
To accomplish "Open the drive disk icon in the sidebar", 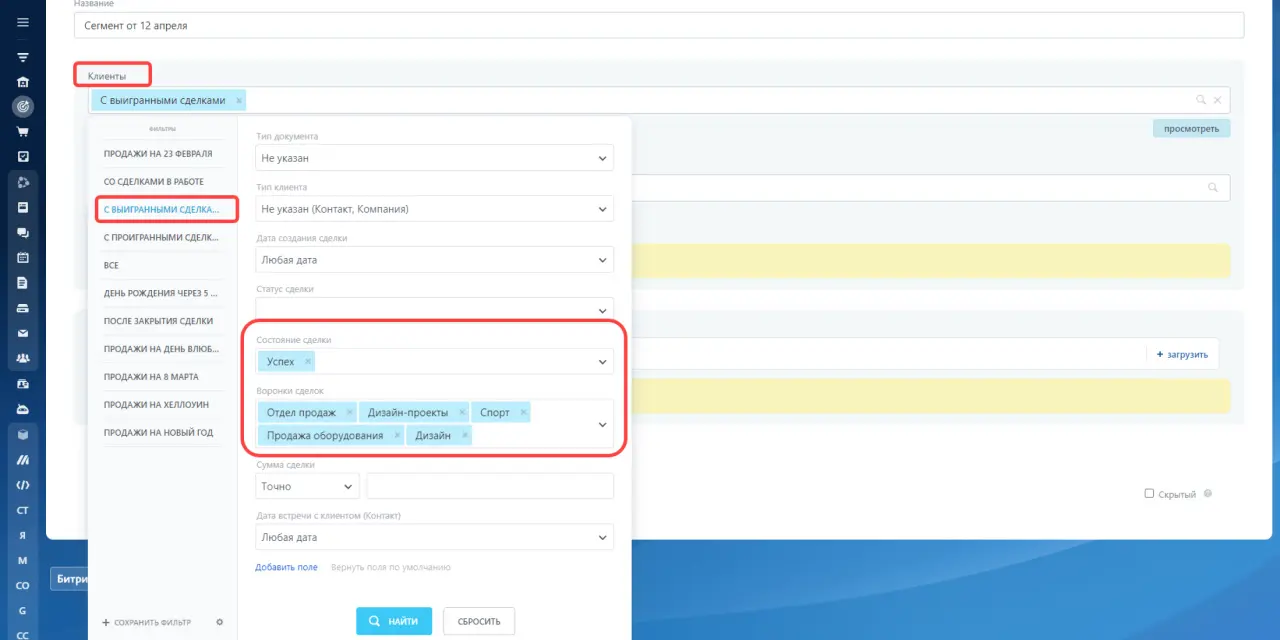I will 22,308.
